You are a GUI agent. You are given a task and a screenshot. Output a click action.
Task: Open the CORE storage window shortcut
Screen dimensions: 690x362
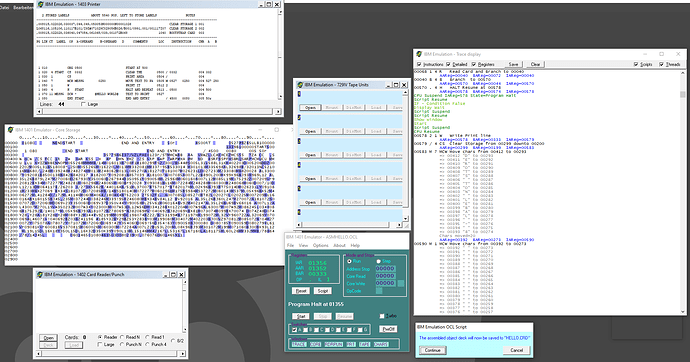point(315,344)
